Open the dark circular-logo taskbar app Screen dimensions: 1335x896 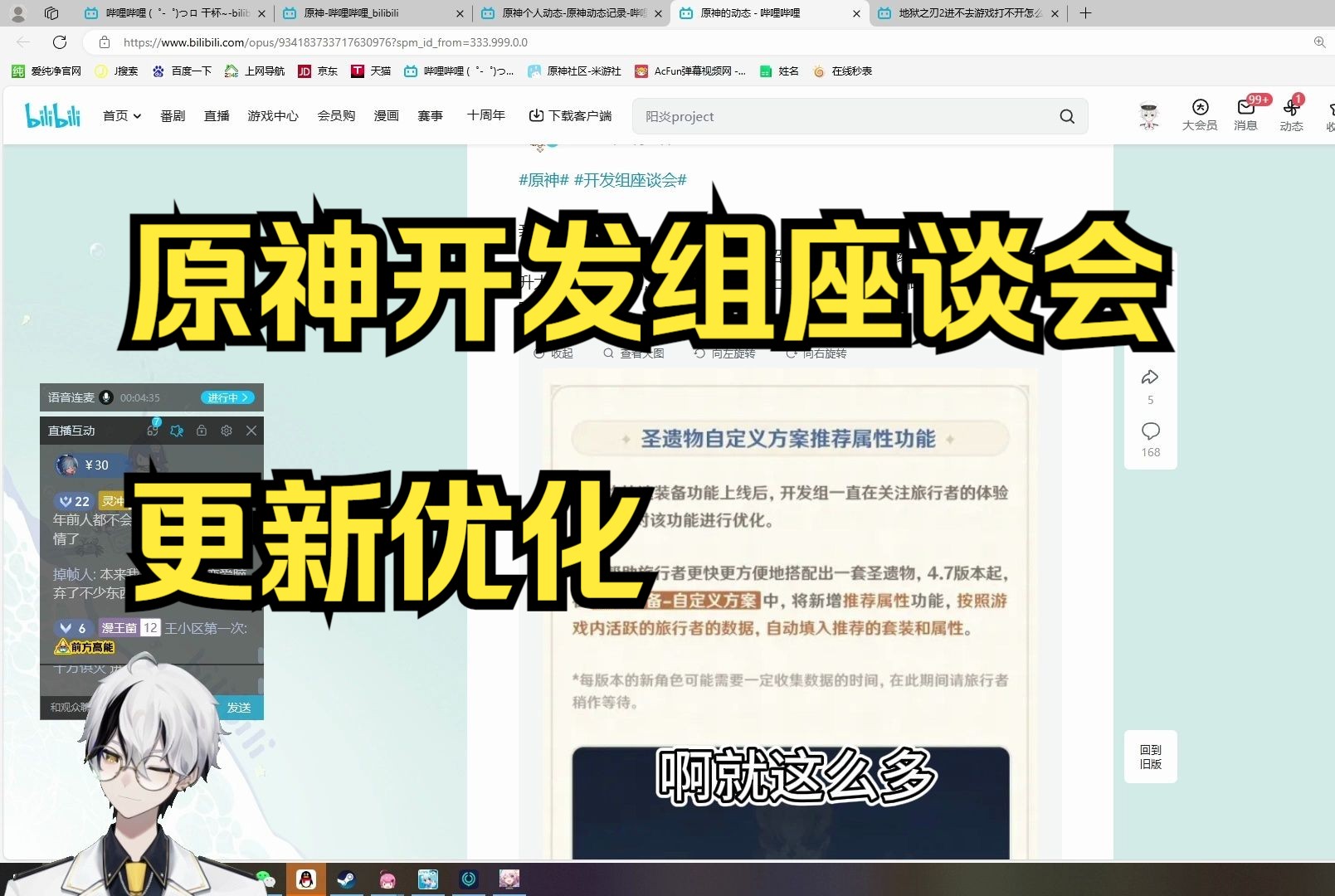(469, 879)
